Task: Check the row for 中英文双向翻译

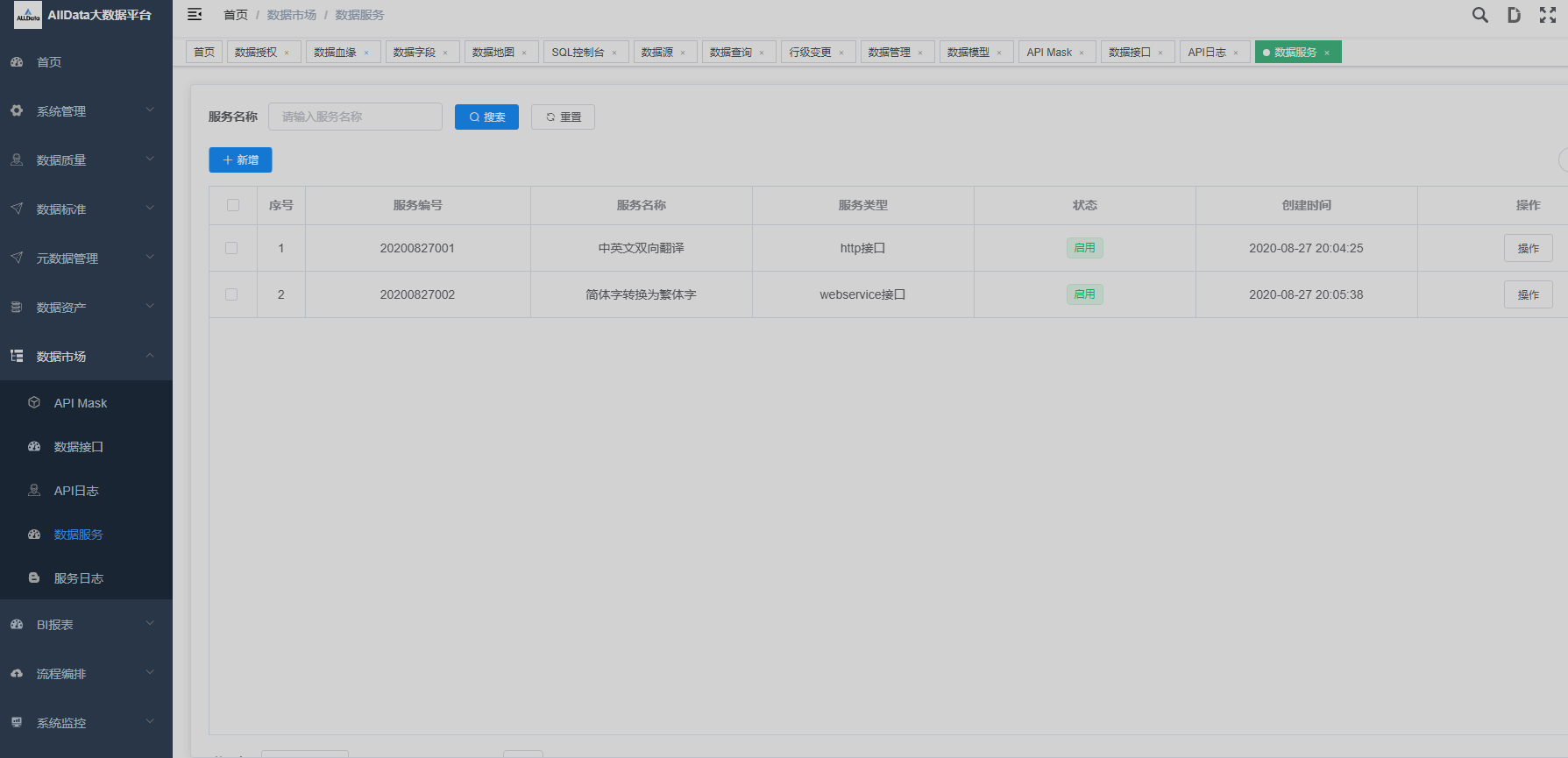Action: click(x=231, y=248)
